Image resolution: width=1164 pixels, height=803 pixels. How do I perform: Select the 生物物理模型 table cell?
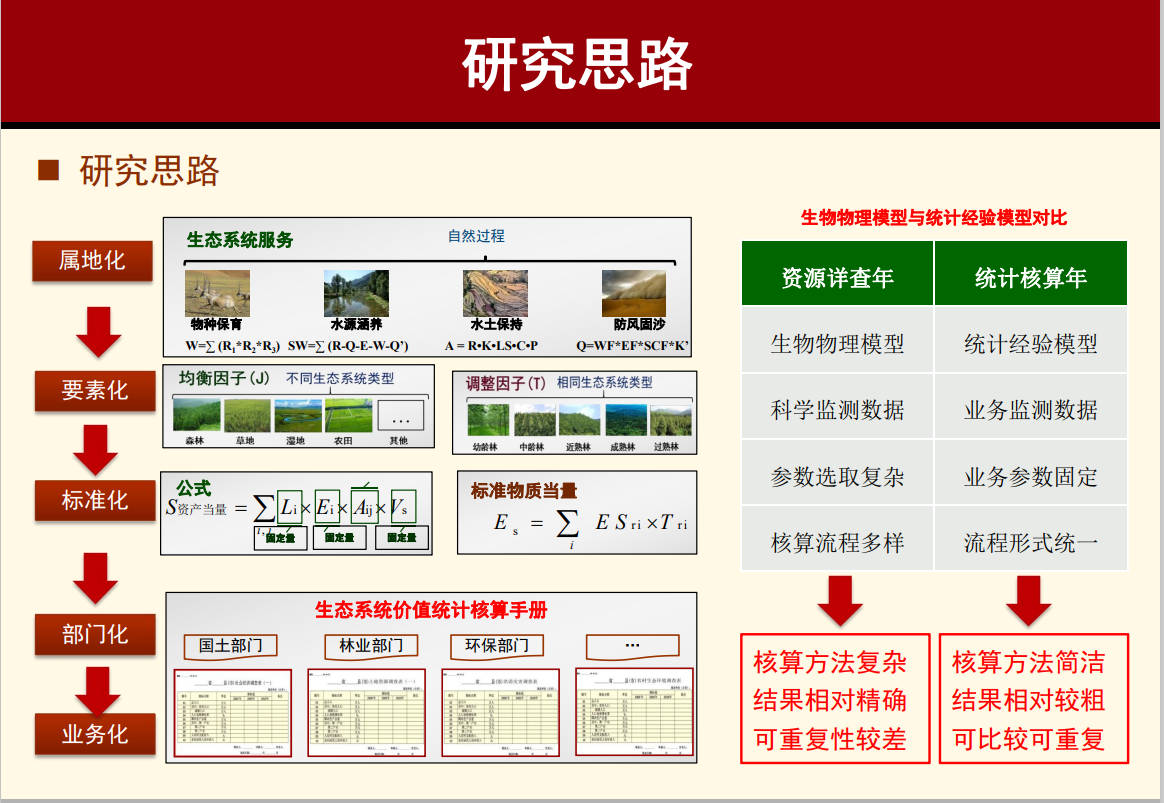837,344
